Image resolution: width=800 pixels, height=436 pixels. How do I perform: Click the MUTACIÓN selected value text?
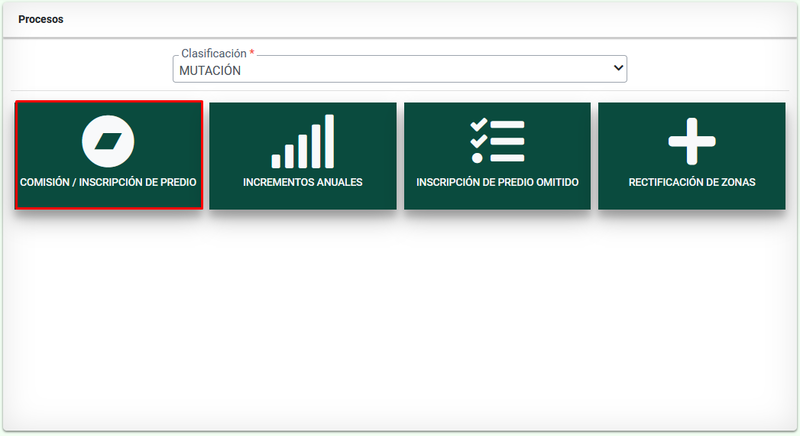point(210,71)
